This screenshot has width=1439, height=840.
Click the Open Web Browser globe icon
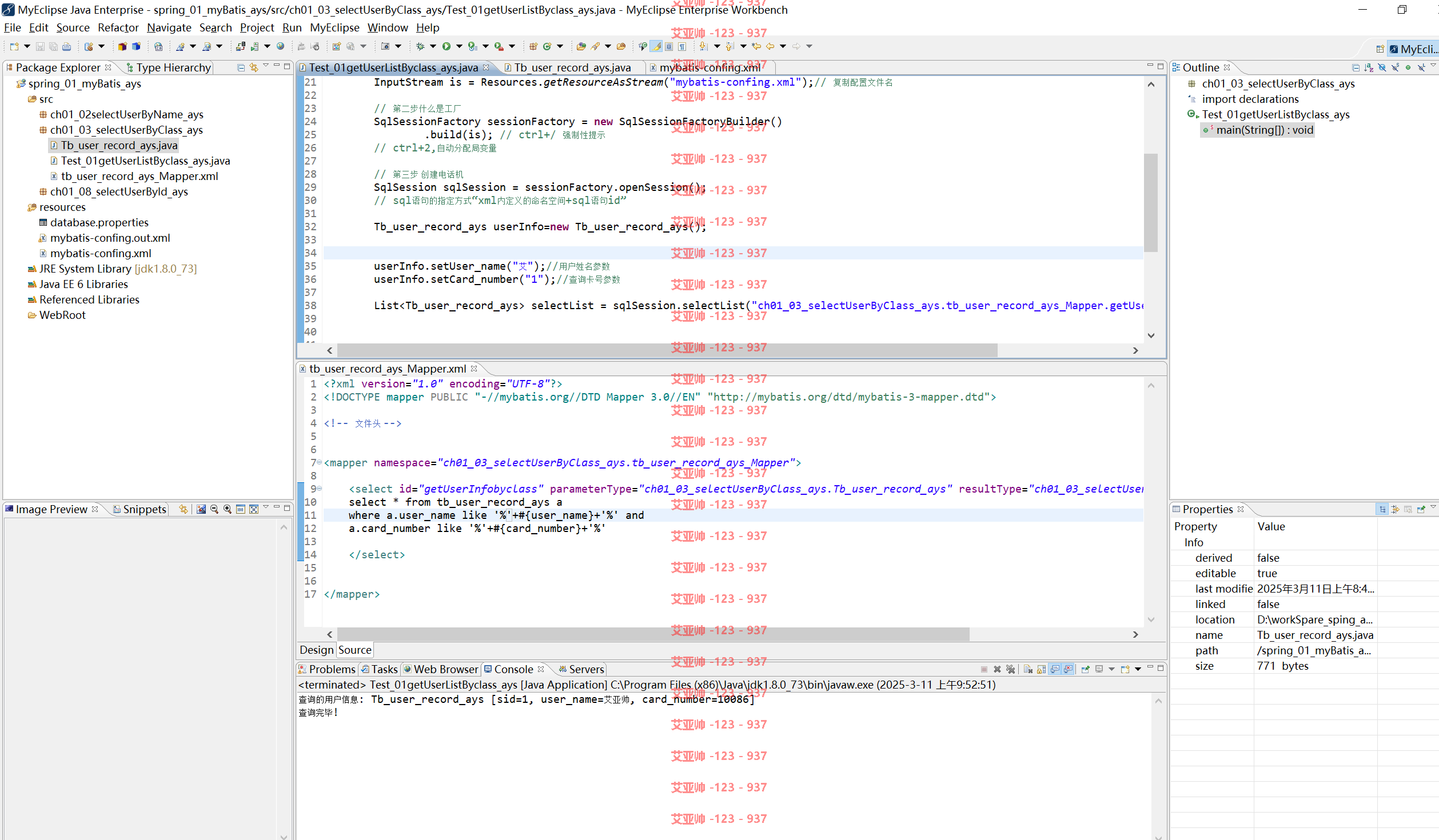280,46
